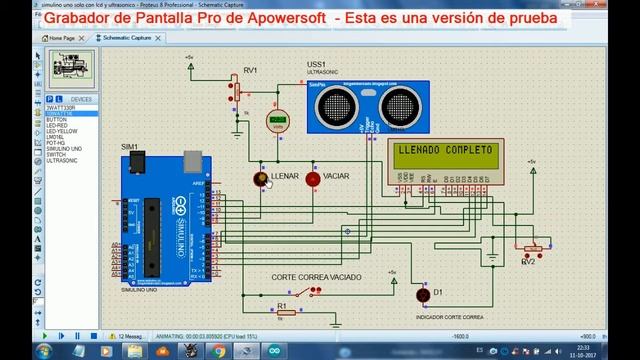Select the Junction Dot Mode tool
640x360 pixels.
38,74
